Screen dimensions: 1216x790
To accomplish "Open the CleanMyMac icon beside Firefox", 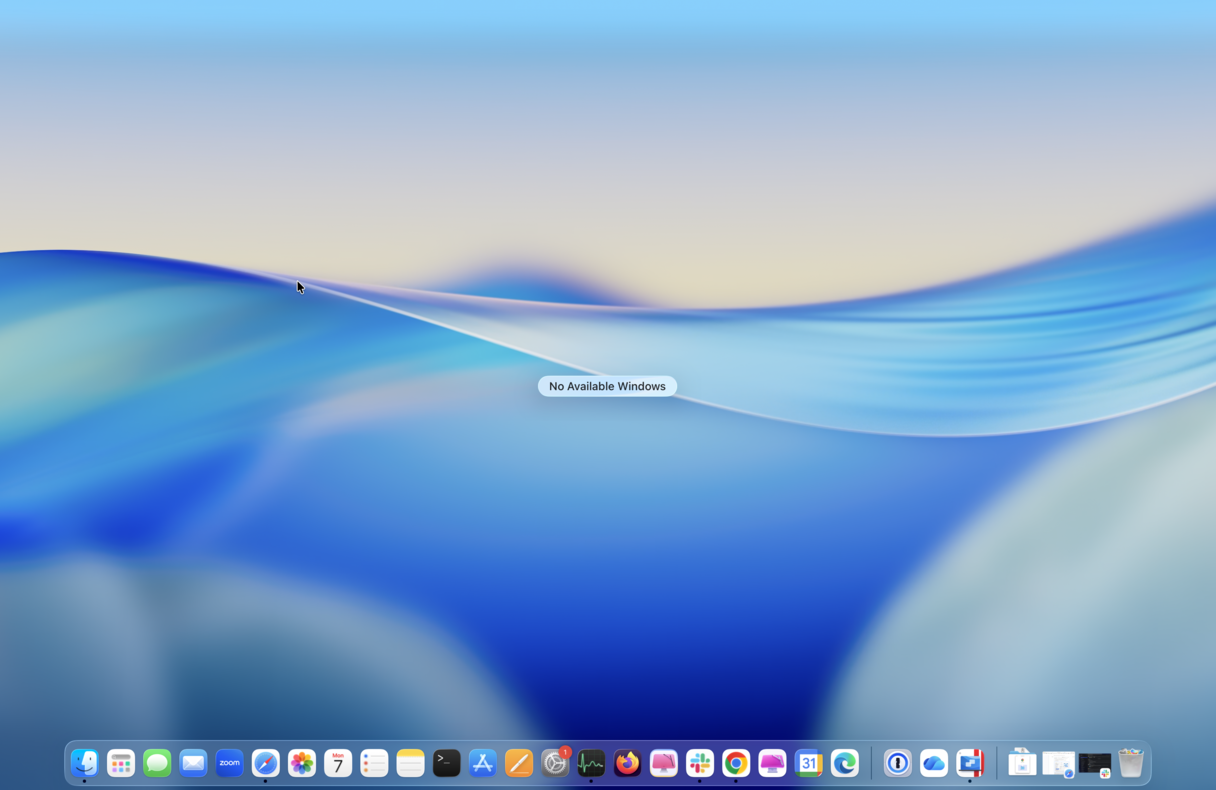I will pyautogui.click(x=663, y=763).
